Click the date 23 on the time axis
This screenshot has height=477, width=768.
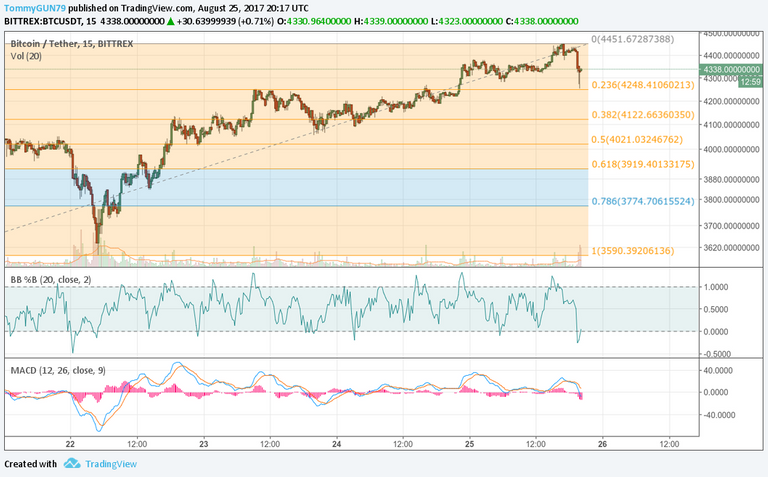[204, 444]
